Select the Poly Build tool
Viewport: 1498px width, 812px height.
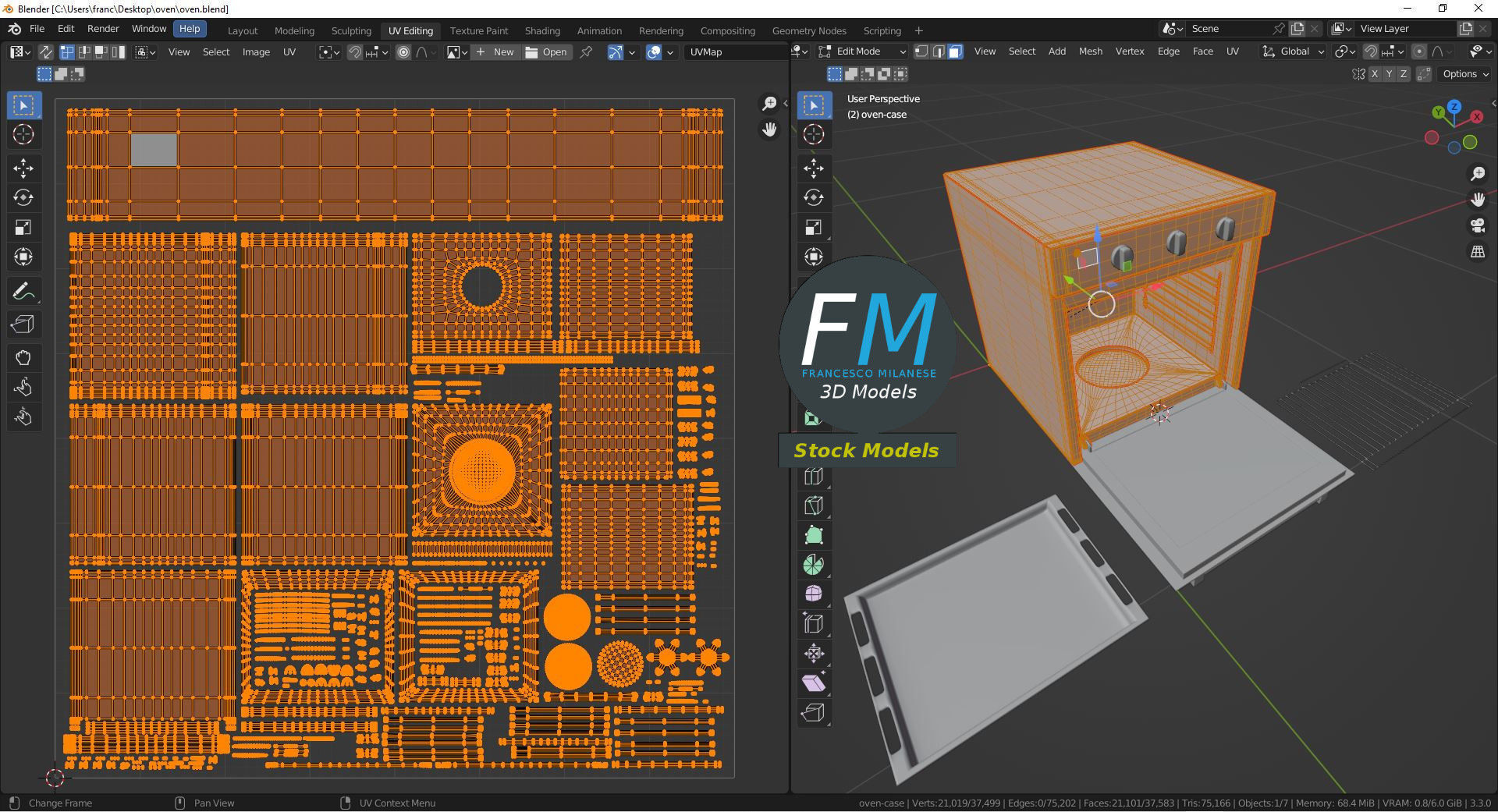[x=814, y=535]
